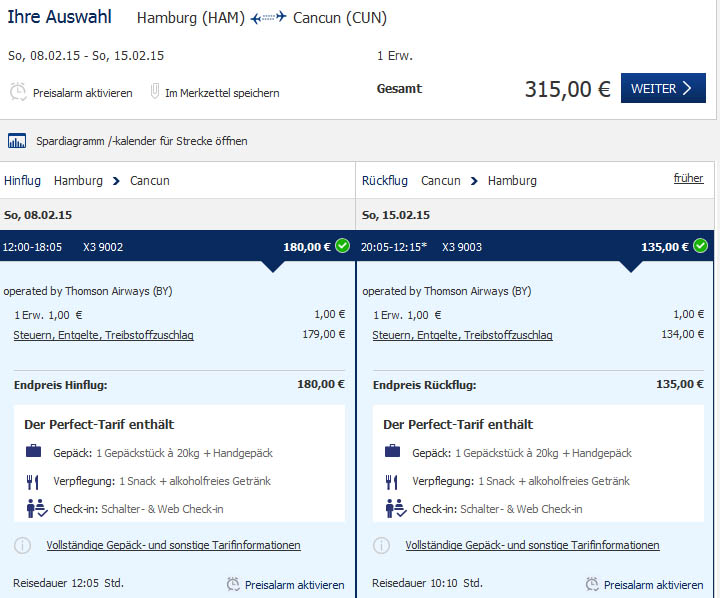
Task: Click the paperclip Merkzettel icon
Action: pos(155,91)
